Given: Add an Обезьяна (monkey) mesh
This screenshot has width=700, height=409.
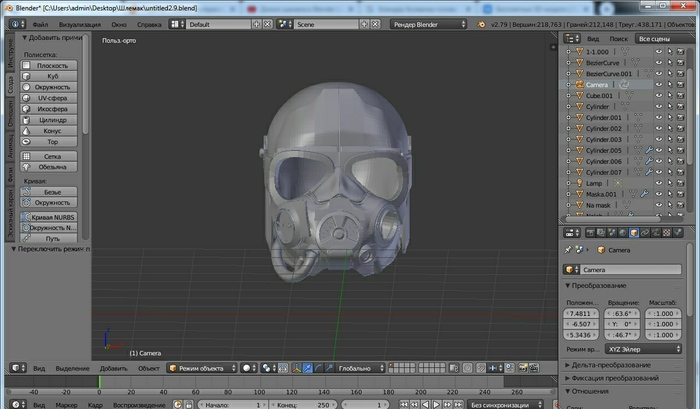Looking at the screenshot, I should pyautogui.click(x=53, y=167).
